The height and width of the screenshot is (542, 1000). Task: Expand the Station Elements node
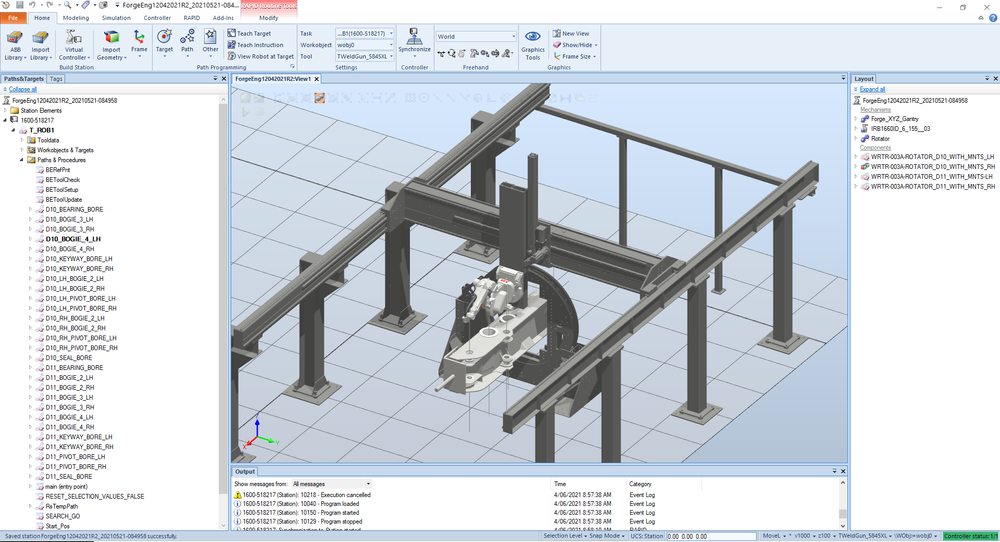click(6, 110)
